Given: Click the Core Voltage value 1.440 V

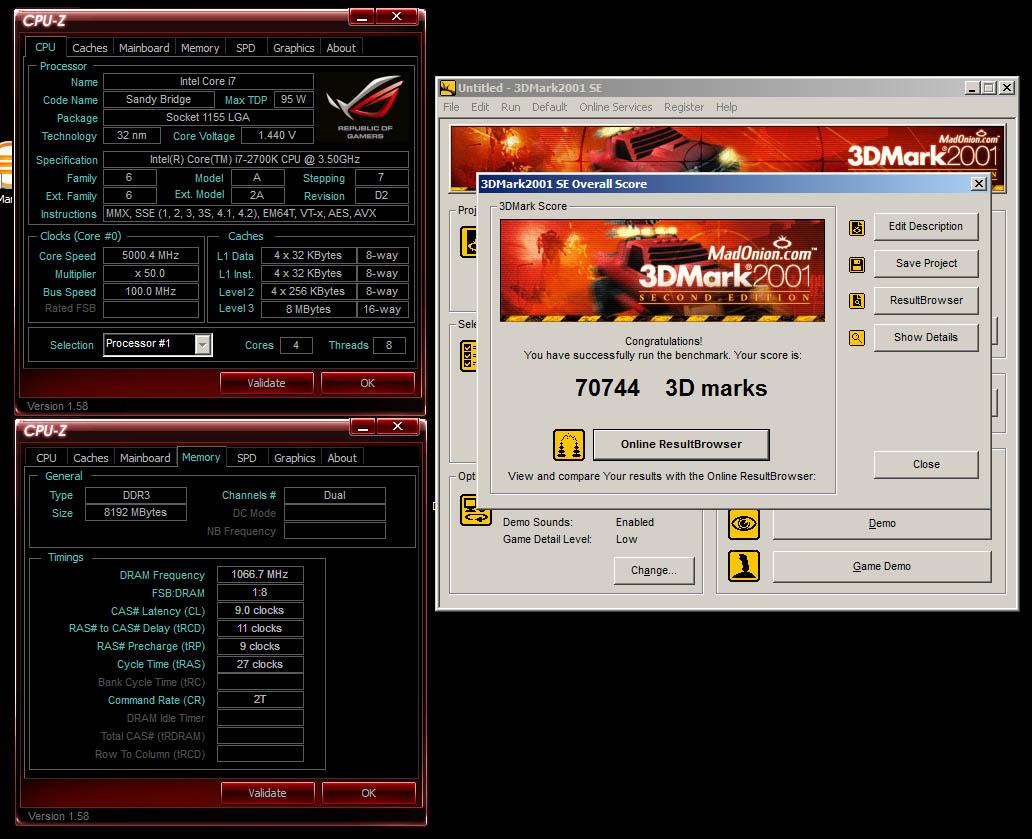Looking at the screenshot, I should point(277,136).
